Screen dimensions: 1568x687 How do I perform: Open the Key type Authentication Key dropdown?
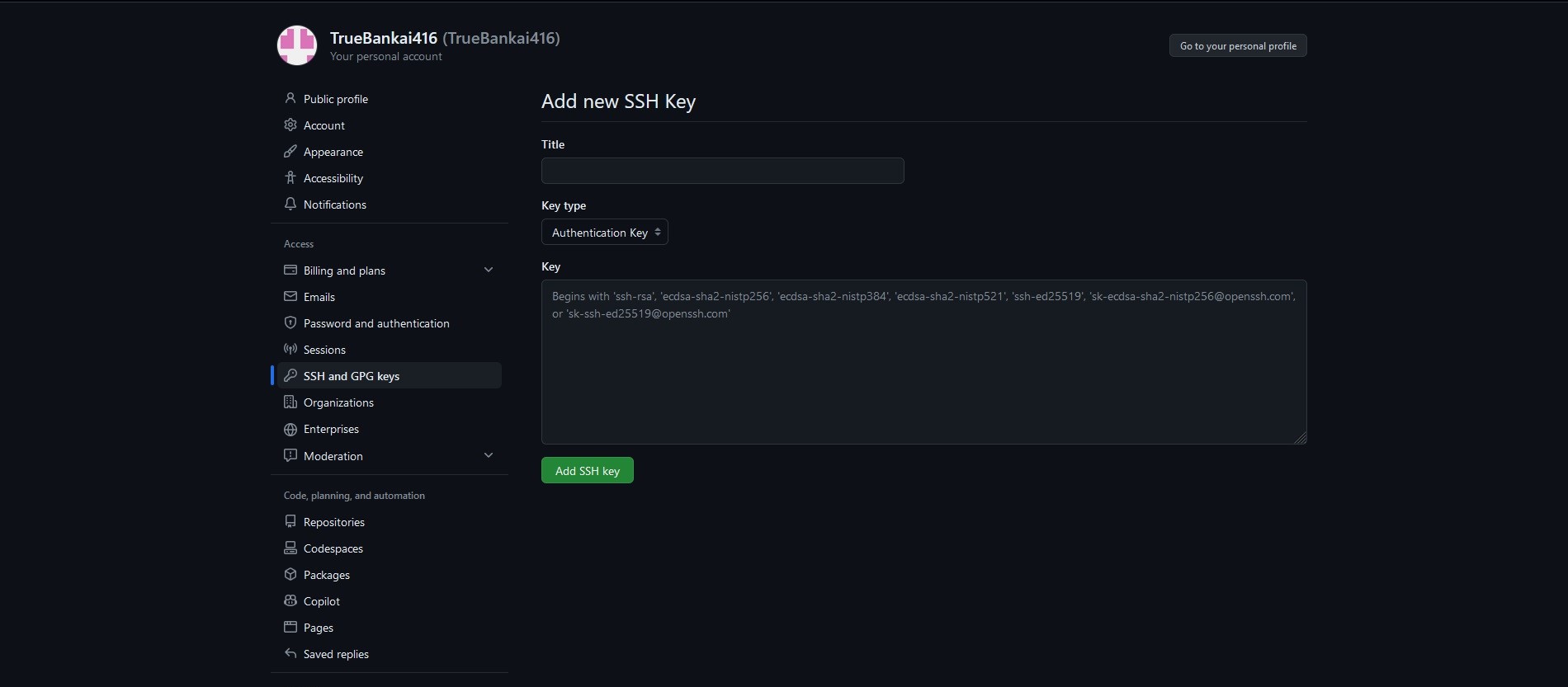(605, 232)
